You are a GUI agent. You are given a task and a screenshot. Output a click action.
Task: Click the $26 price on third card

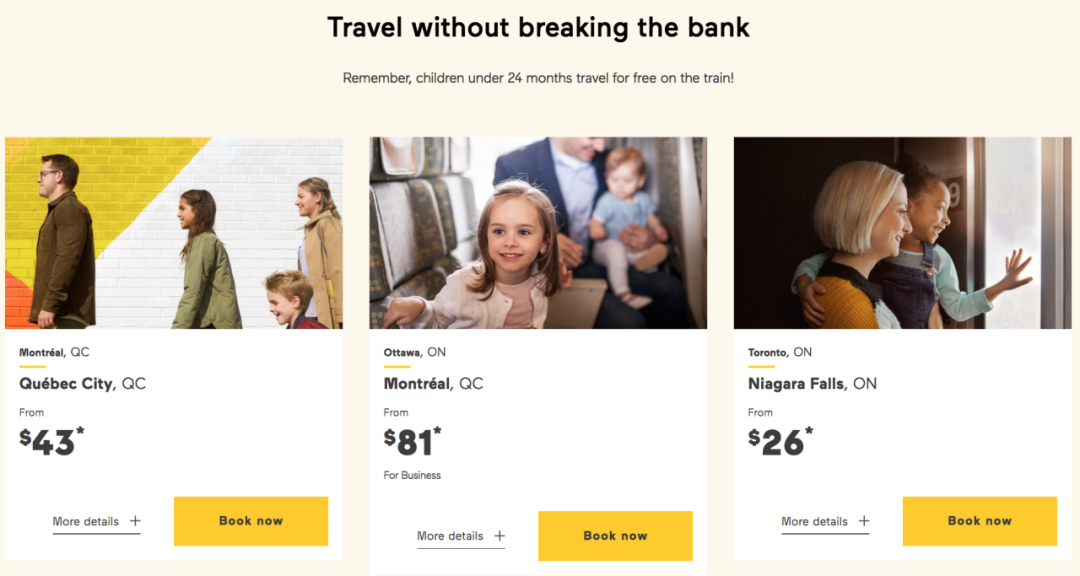pos(780,442)
